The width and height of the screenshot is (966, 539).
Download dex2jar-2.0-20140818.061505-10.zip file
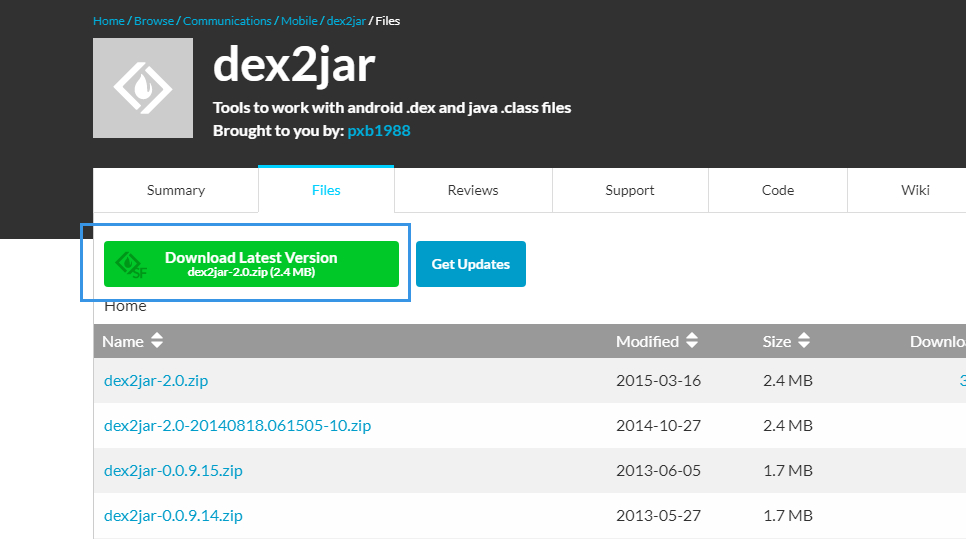237,426
